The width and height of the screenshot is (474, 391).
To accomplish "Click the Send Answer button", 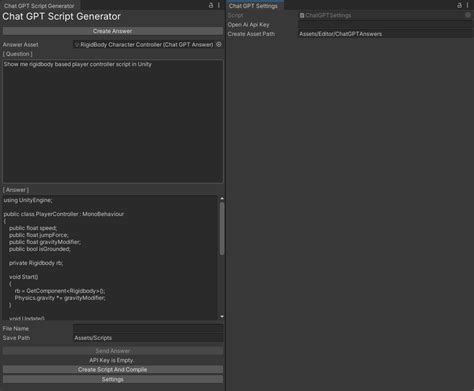I will click(x=113, y=351).
